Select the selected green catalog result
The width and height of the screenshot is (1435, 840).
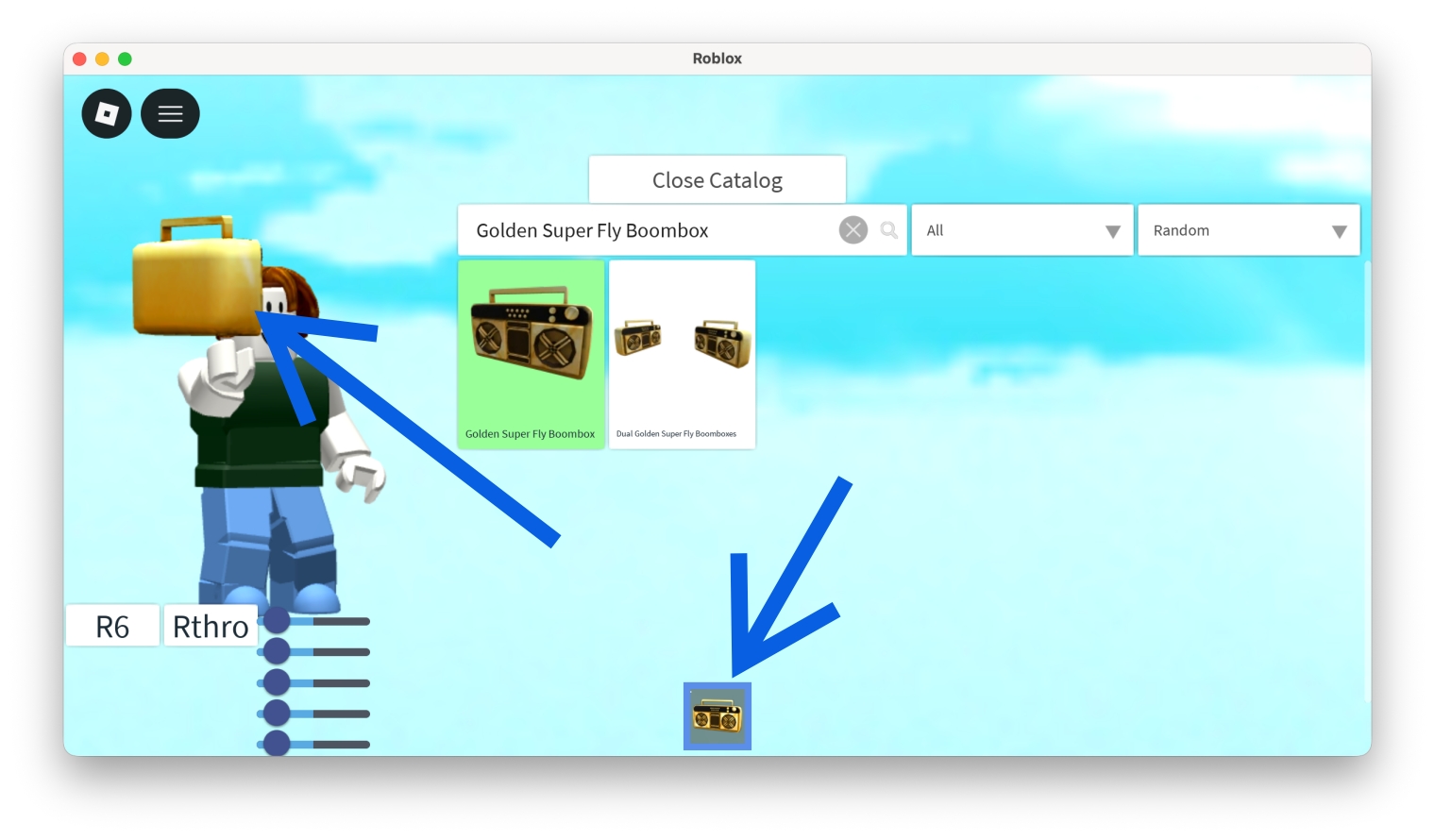tap(531, 354)
